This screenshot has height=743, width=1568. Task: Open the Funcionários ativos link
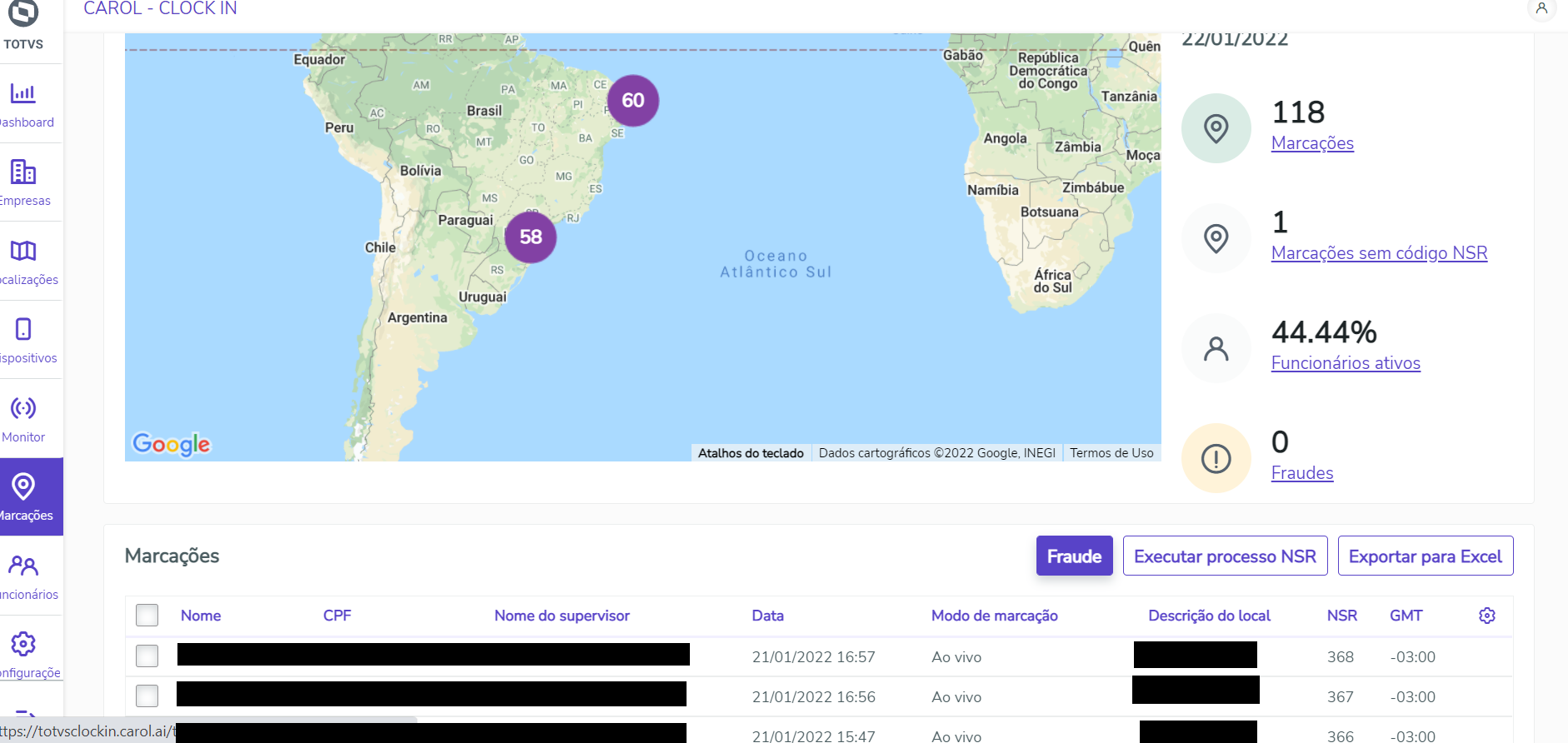[1346, 363]
